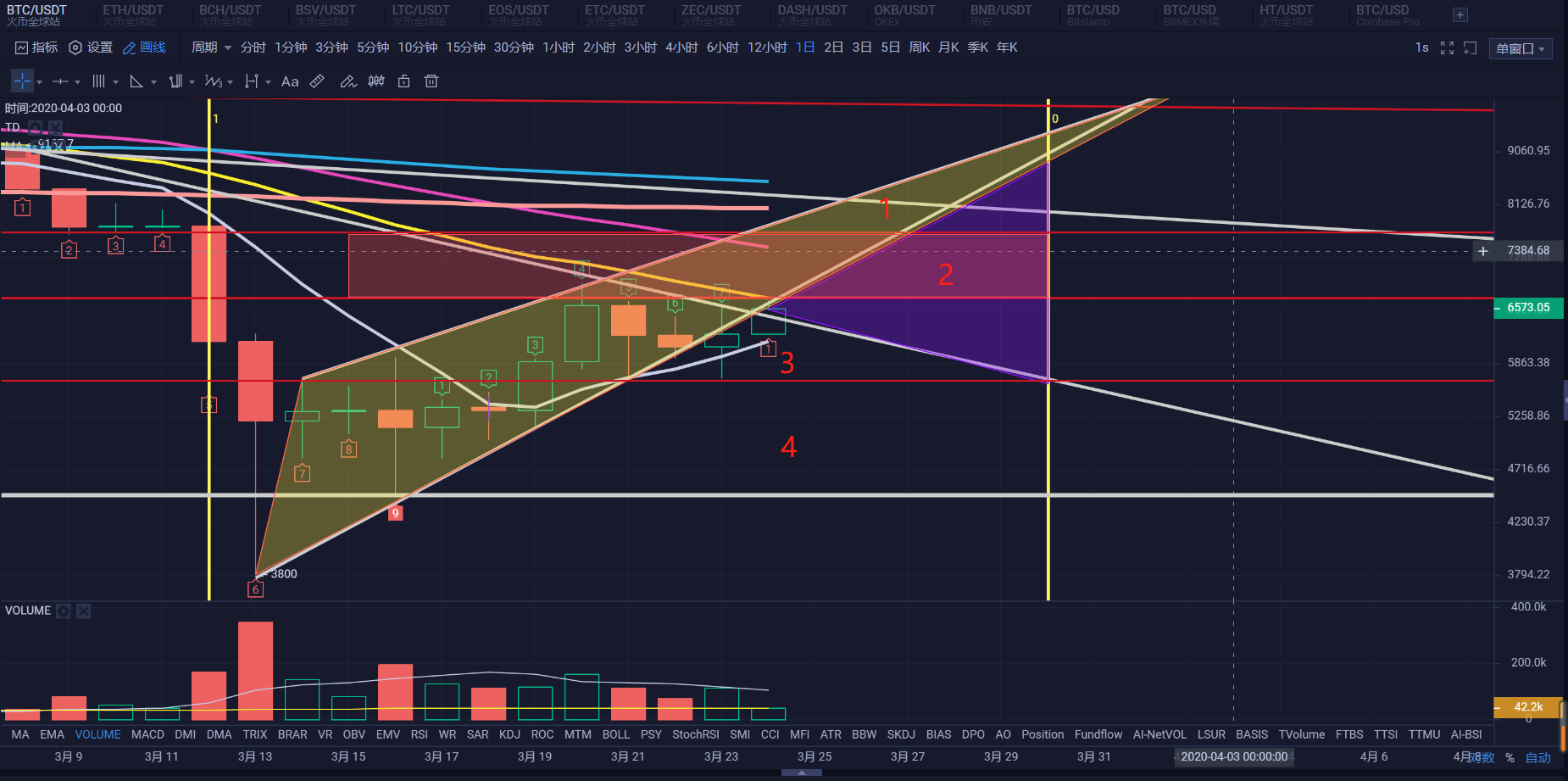The height and width of the screenshot is (781, 1568).
Task: Switch to the LTC/USDT symbol tab
Action: click(420, 14)
